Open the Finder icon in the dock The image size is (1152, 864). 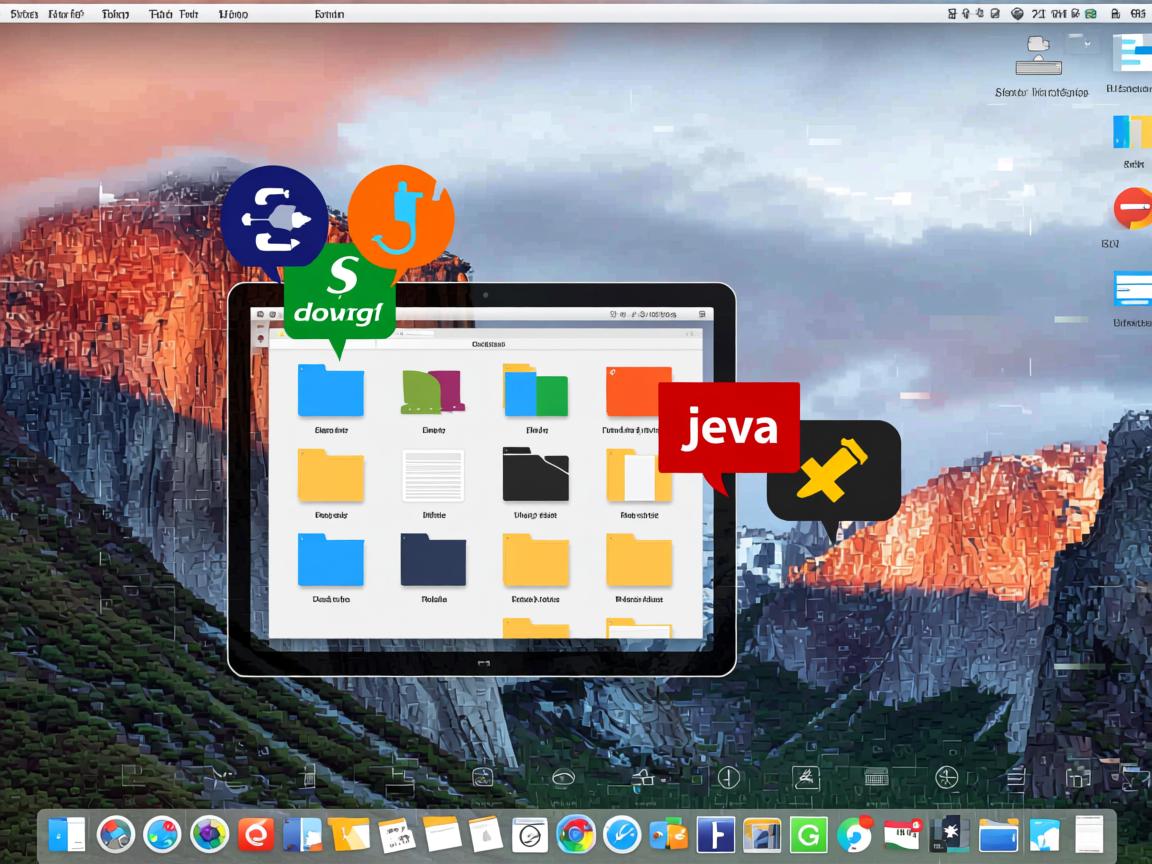[x=67, y=834]
